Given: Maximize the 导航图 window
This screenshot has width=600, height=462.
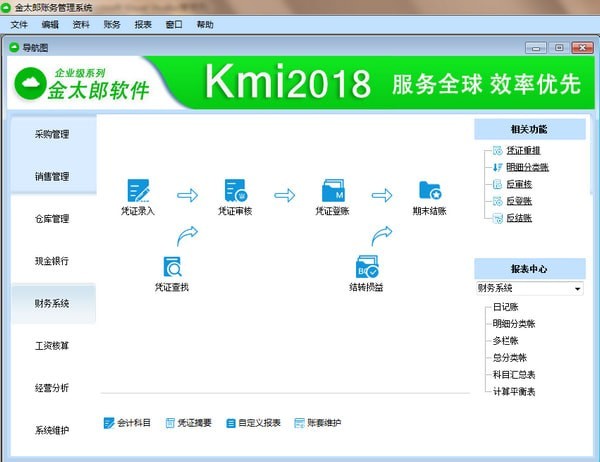Looking at the screenshot, I should click(559, 48).
